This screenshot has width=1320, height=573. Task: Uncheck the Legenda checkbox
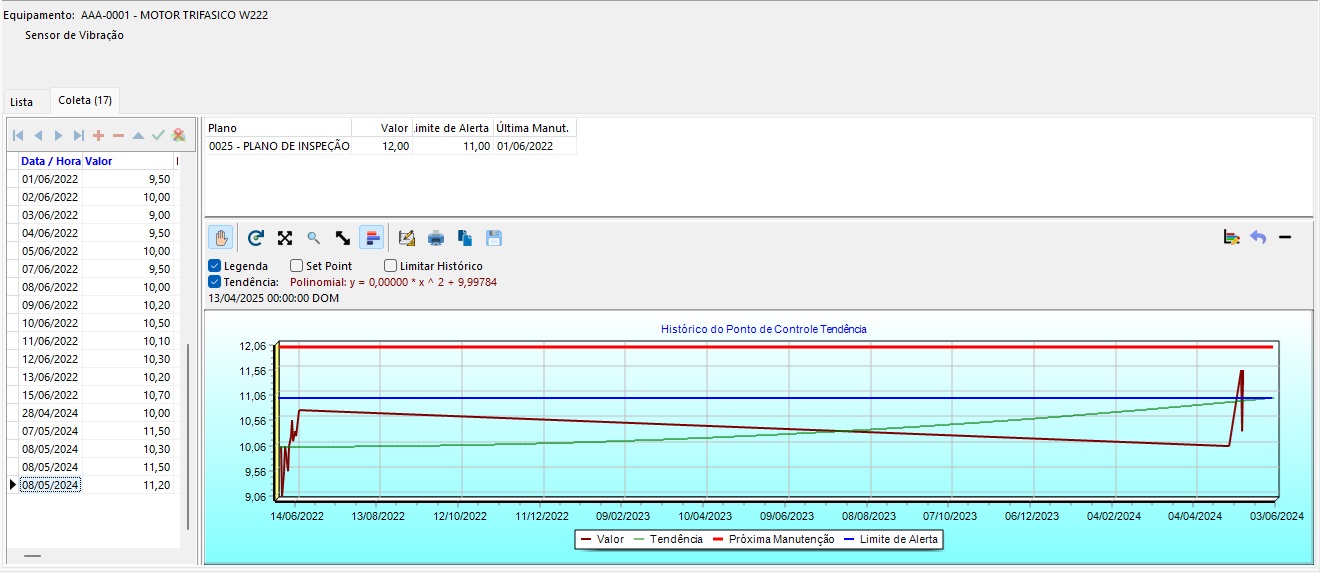[x=215, y=266]
